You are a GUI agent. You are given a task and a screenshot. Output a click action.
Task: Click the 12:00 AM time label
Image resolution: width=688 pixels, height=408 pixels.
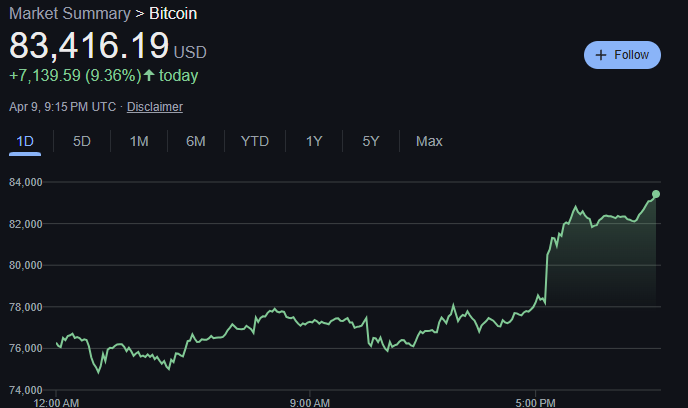coord(56,403)
